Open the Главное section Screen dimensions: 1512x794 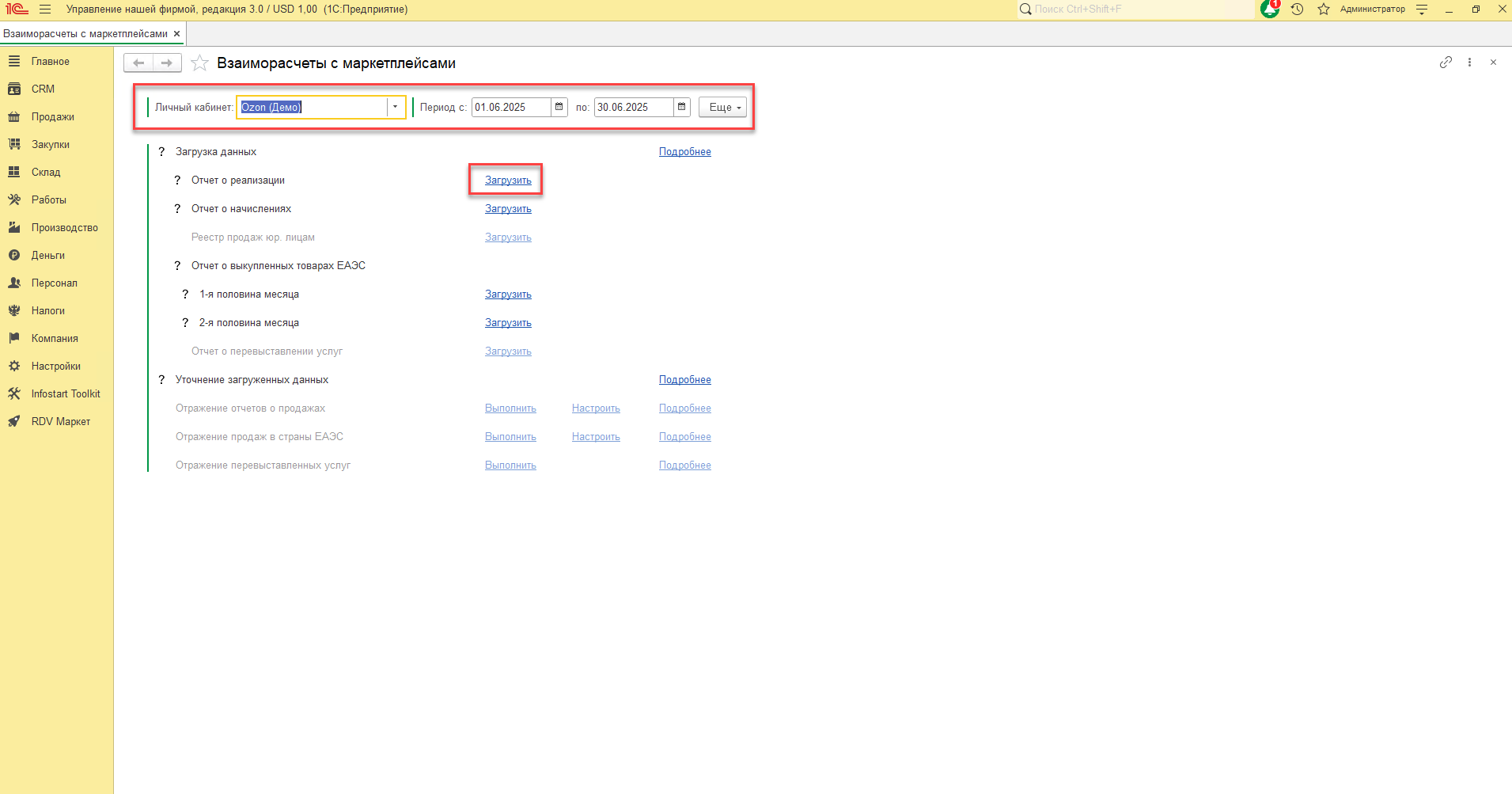(x=57, y=61)
